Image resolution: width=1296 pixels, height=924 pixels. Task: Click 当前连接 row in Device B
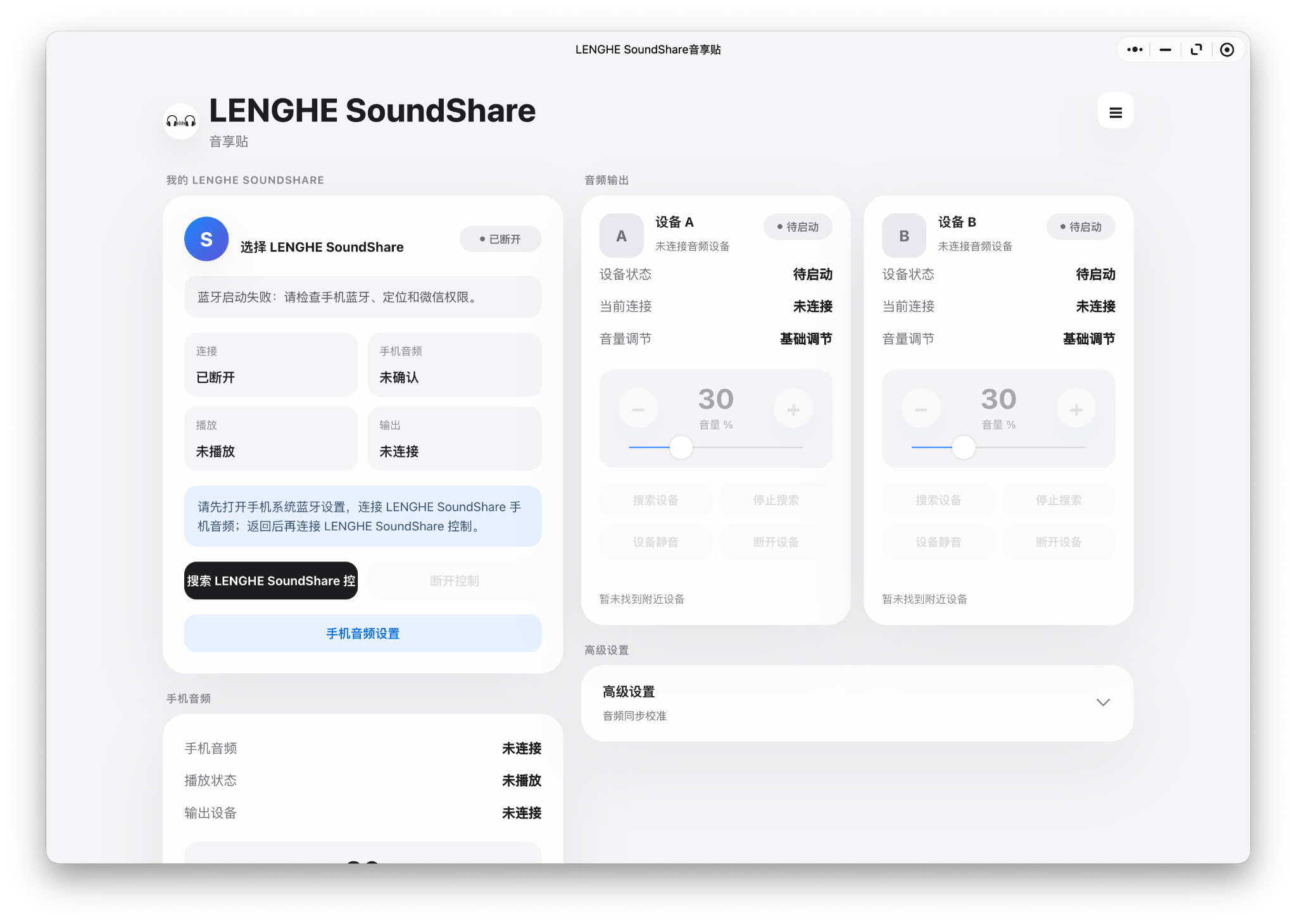pos(998,306)
